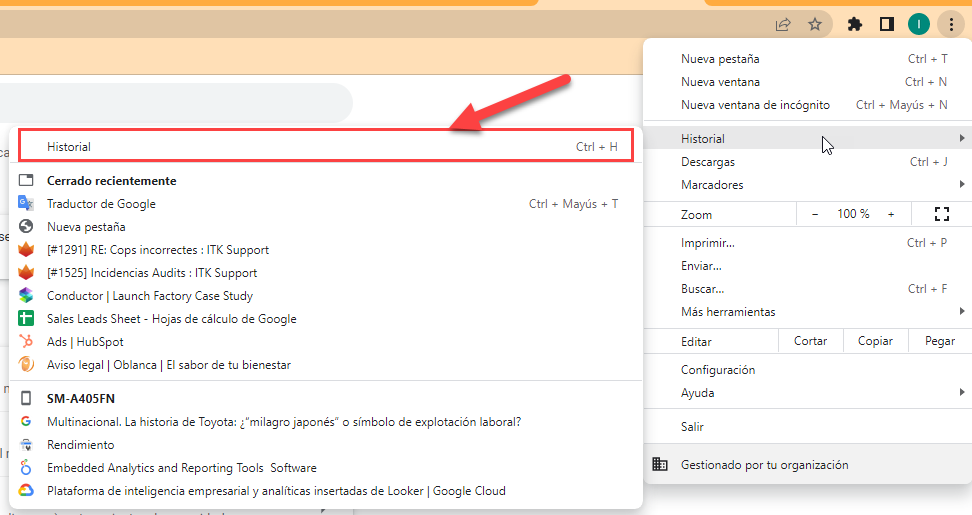Open Ads | HubSpot entry

326,341
